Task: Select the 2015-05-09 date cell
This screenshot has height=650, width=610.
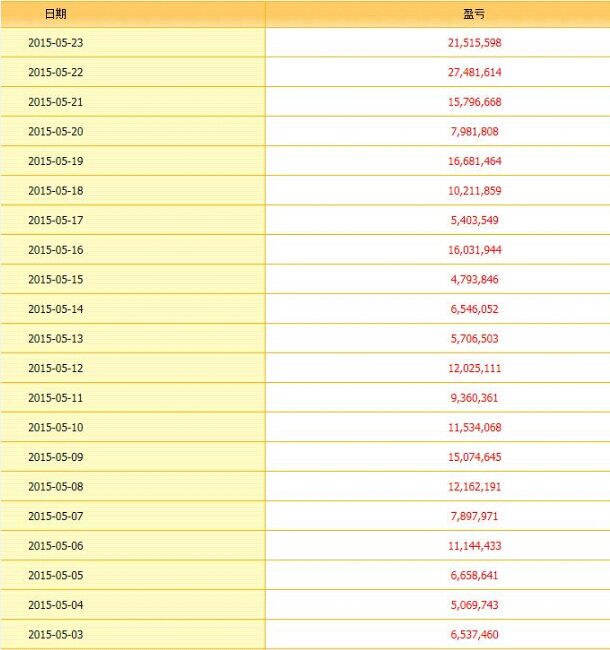Action: point(55,457)
